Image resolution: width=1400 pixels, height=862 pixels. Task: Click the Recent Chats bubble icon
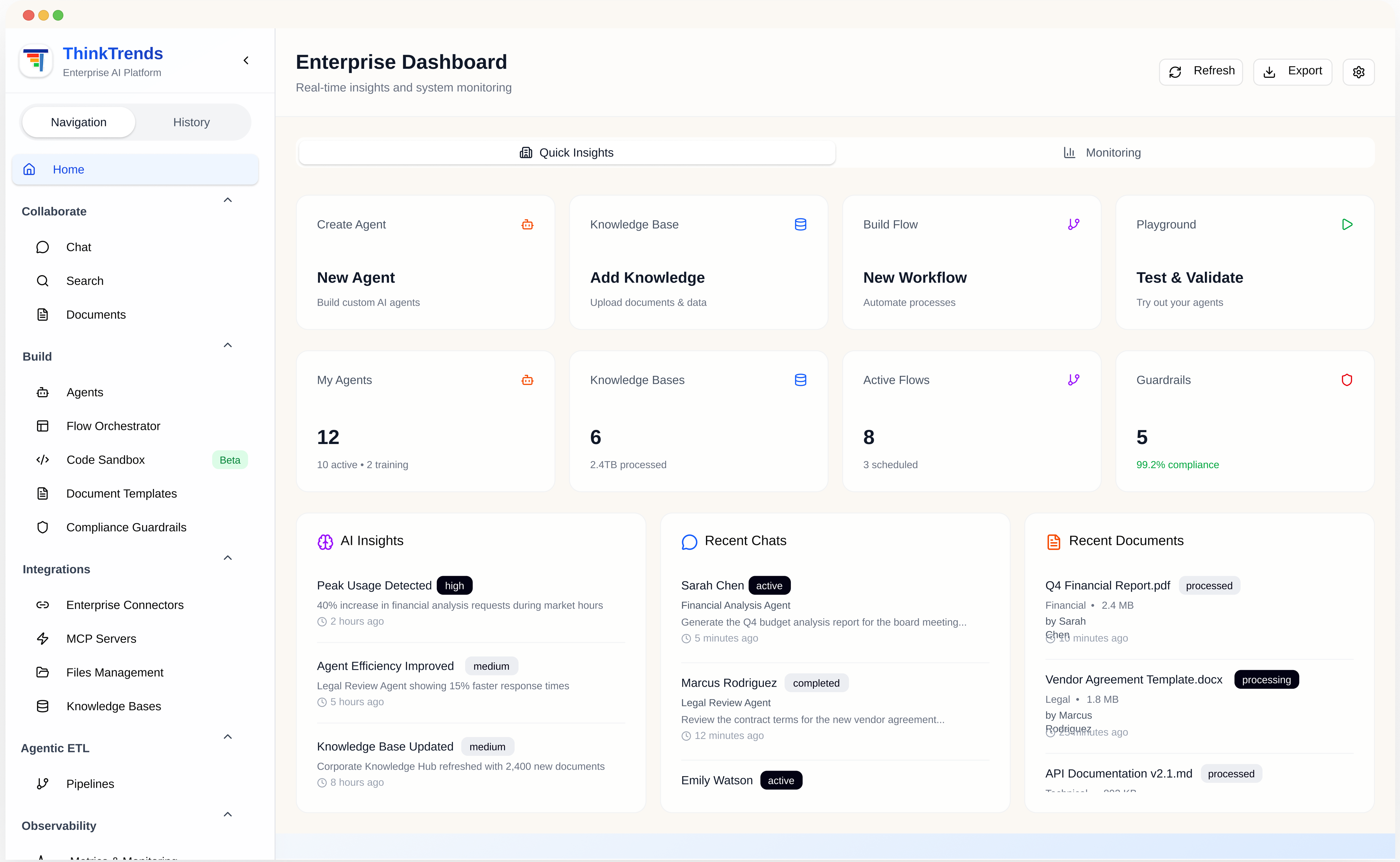689,541
